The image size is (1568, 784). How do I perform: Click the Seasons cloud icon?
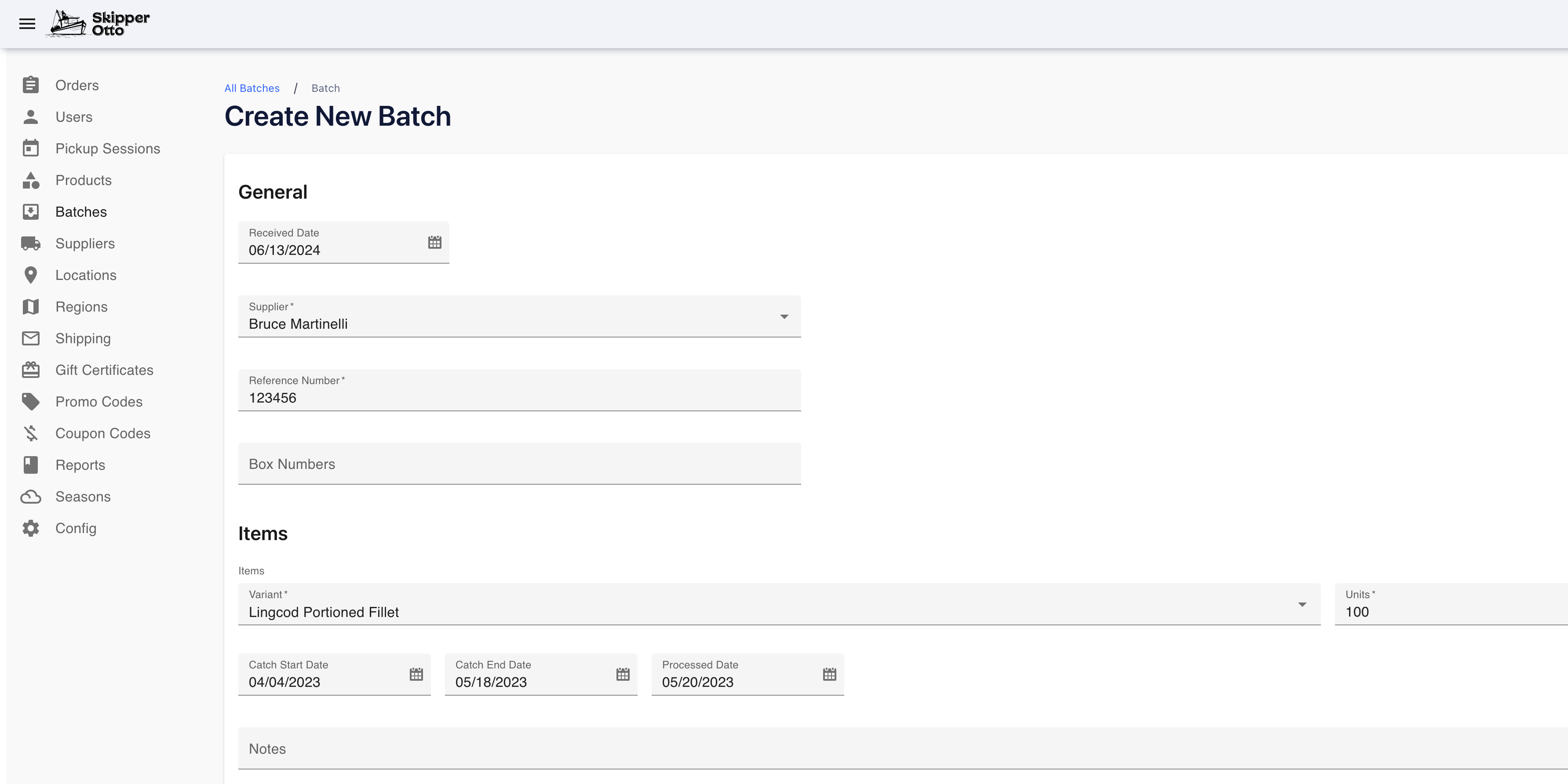click(x=30, y=496)
